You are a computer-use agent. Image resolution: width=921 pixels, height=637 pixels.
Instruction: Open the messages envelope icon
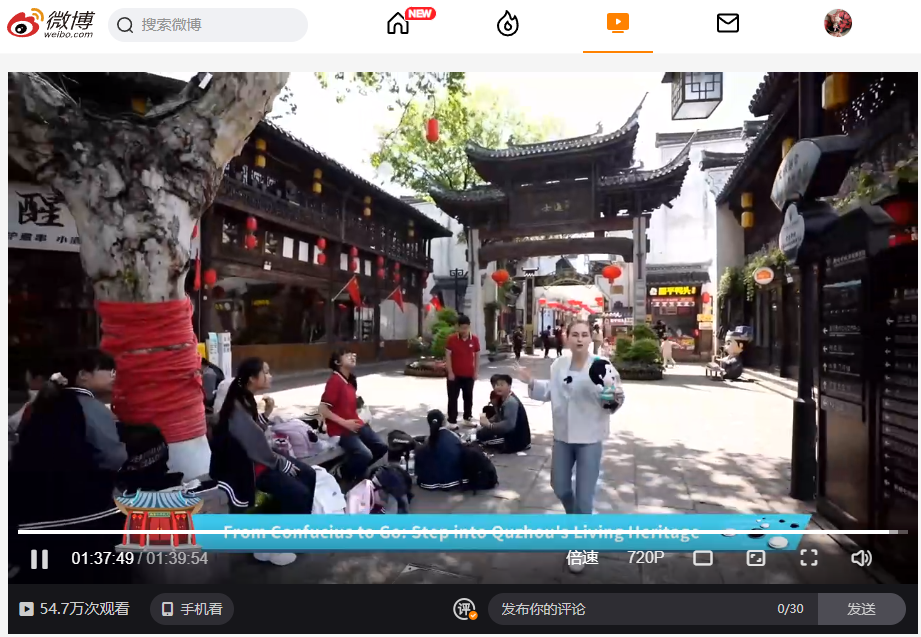pos(728,23)
